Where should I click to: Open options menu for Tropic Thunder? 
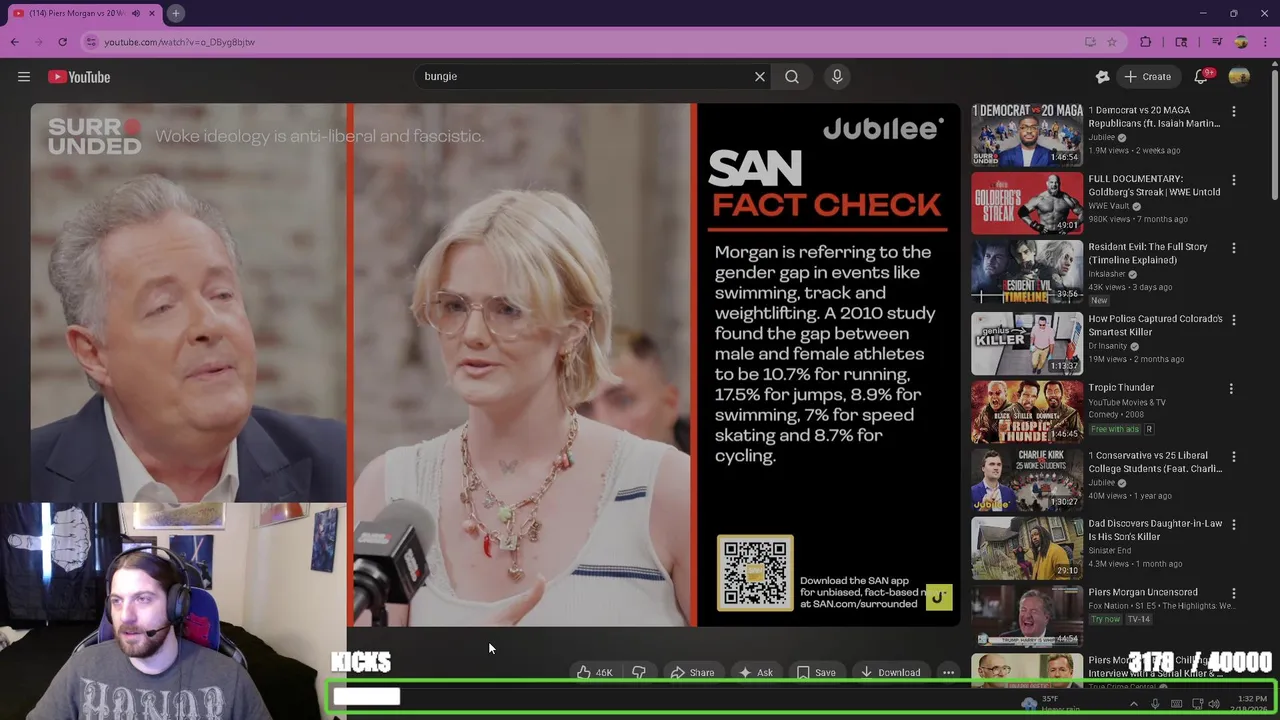tap(1231, 389)
